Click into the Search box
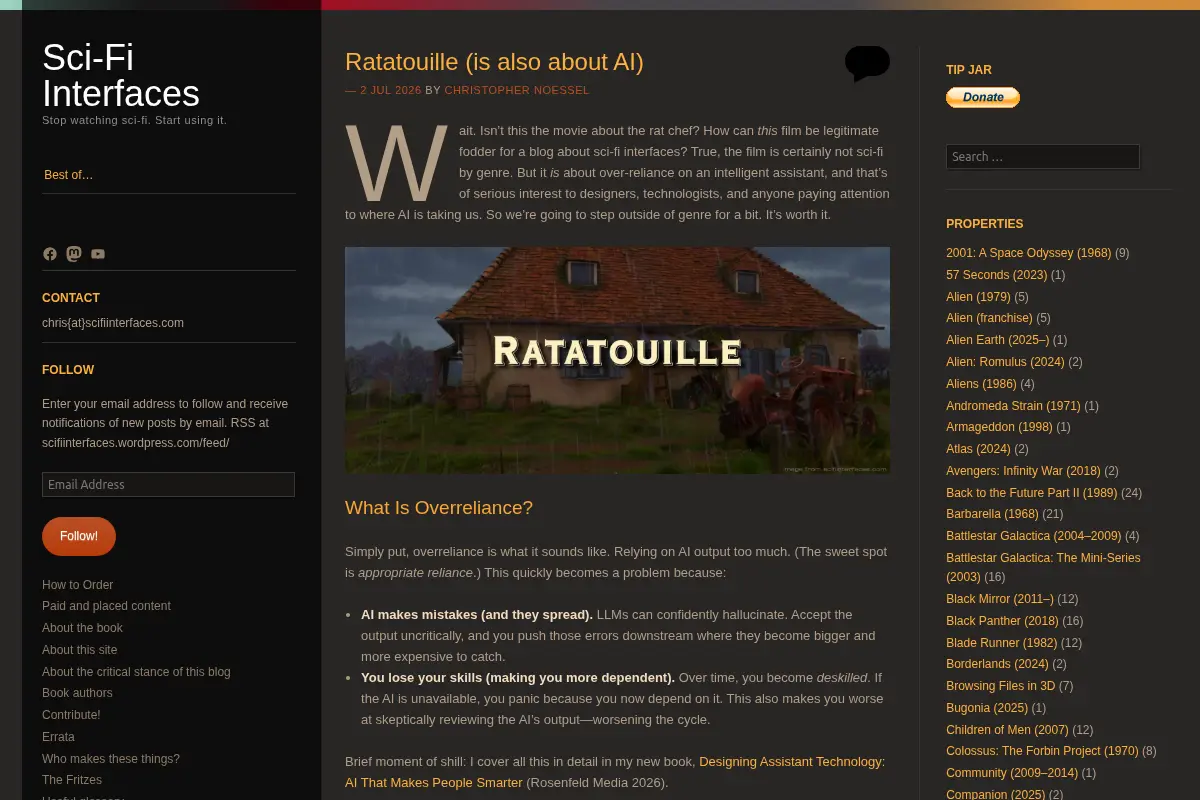The width and height of the screenshot is (1200, 800). coord(1043,157)
